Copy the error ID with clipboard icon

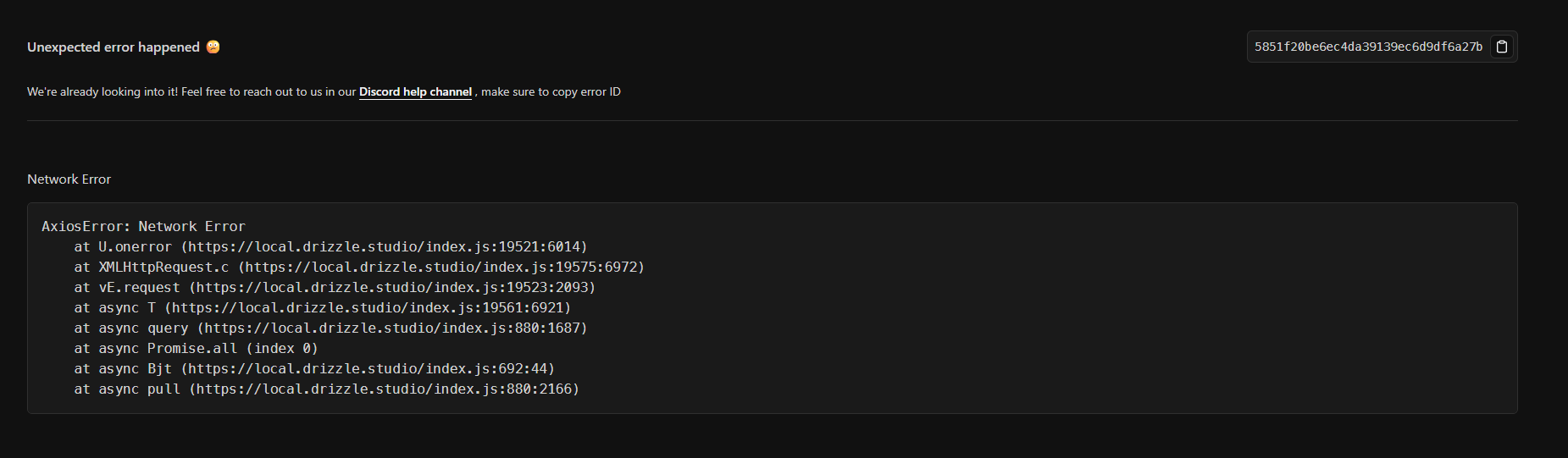click(x=1502, y=47)
